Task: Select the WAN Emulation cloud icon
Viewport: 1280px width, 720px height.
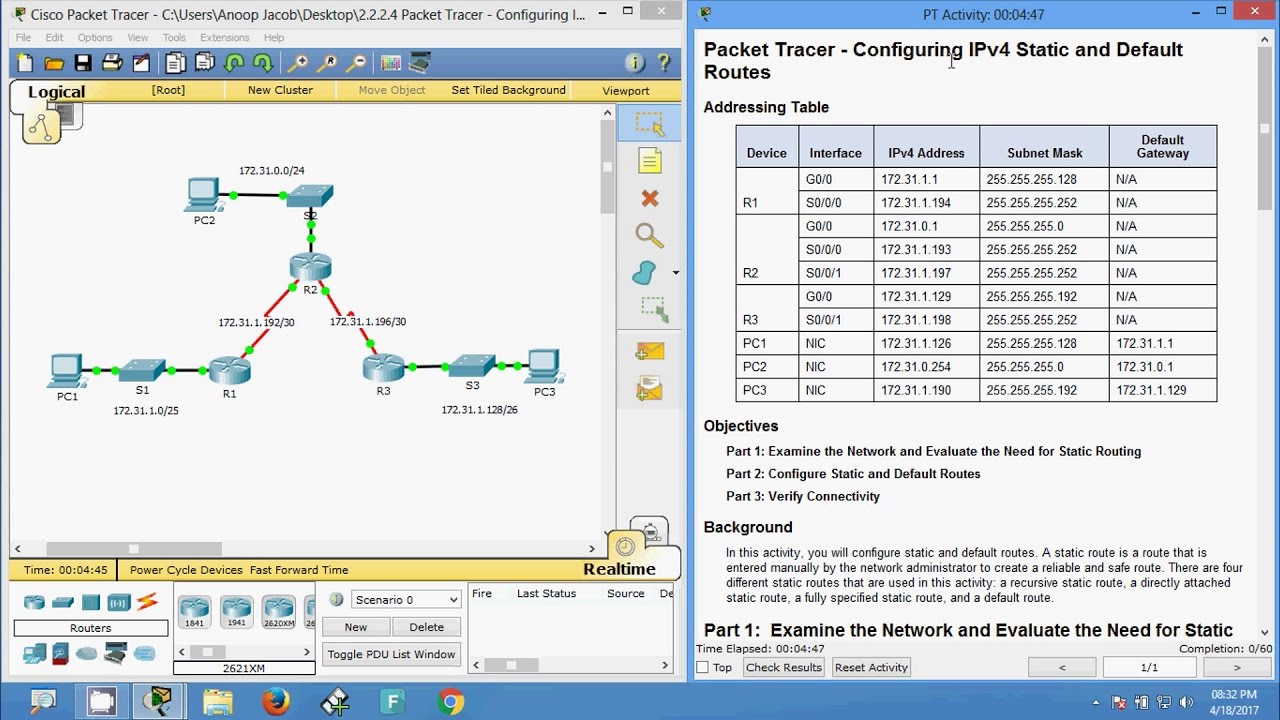Action: (87, 653)
